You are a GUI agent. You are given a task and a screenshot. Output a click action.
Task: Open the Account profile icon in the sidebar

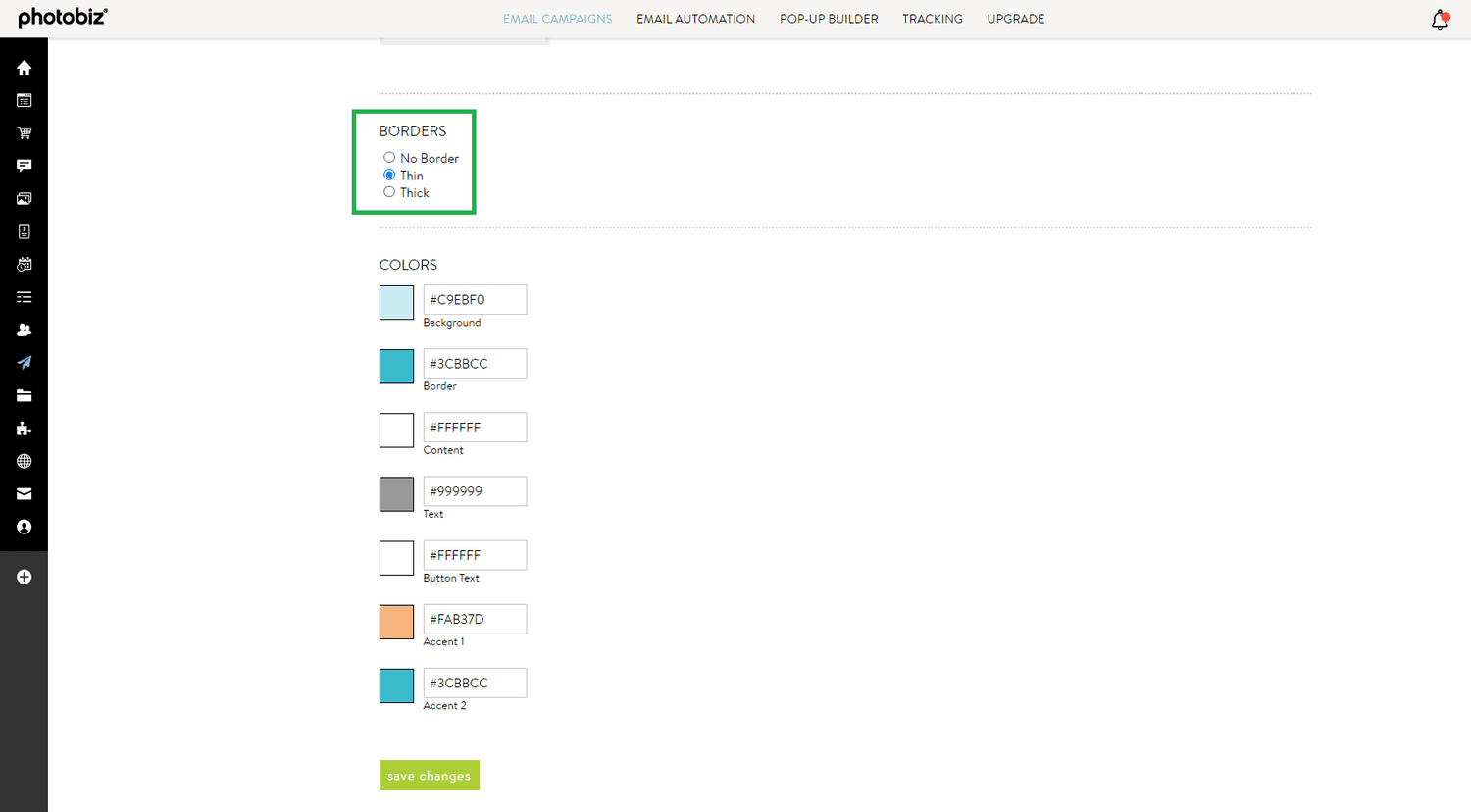[x=24, y=527]
